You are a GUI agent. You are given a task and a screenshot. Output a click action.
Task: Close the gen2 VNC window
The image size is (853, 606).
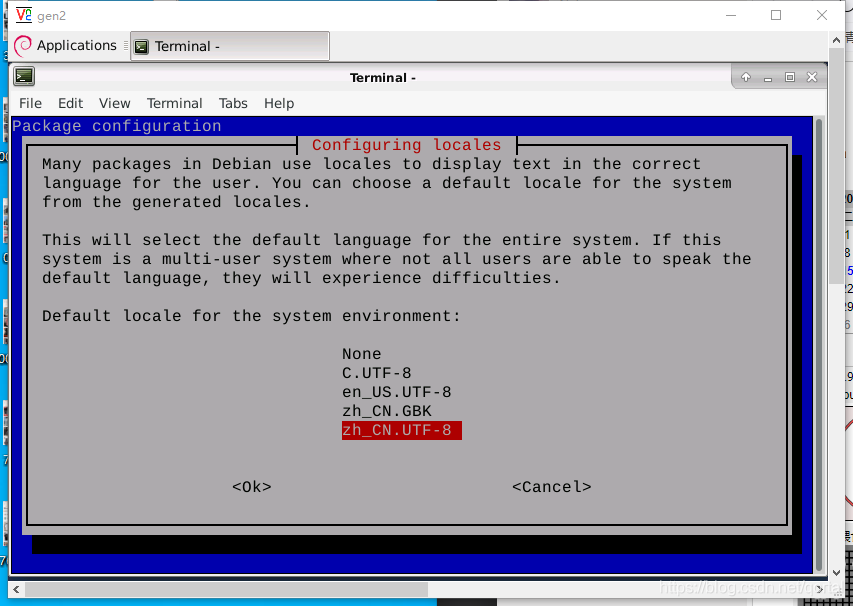tap(822, 15)
